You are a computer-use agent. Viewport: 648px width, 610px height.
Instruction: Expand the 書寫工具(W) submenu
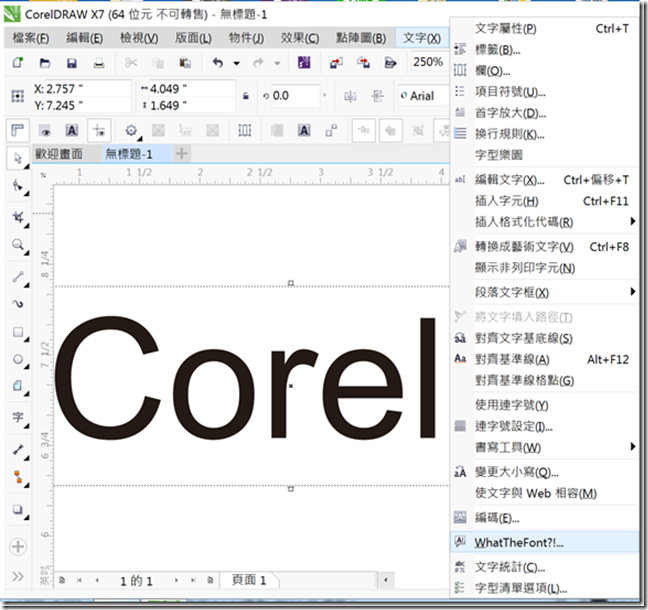pos(632,446)
